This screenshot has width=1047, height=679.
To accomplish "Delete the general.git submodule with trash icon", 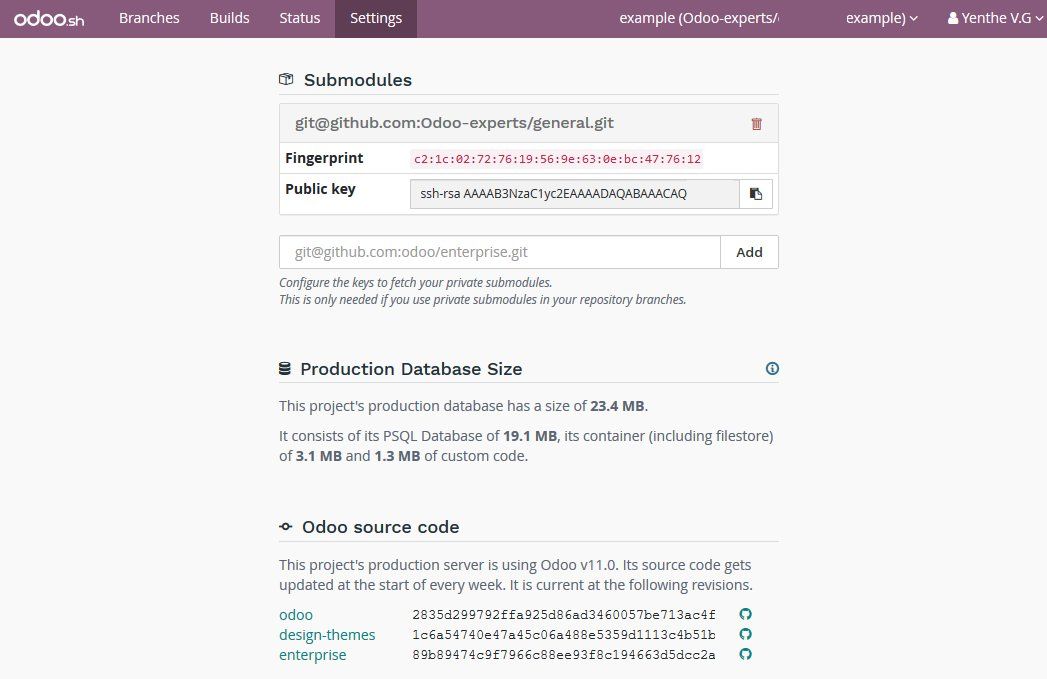I will click(x=756, y=124).
